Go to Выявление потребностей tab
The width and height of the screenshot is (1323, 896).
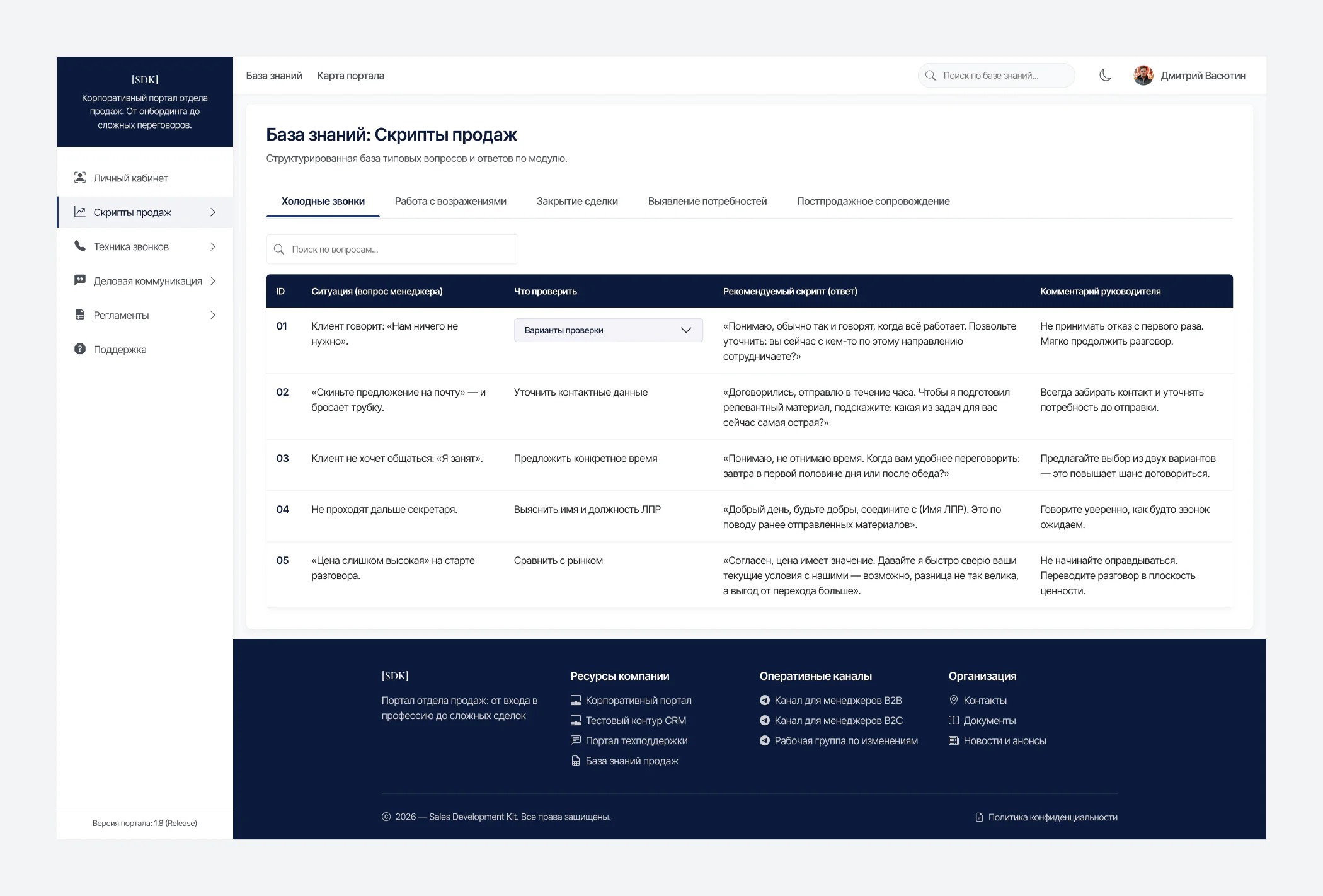pos(707,202)
